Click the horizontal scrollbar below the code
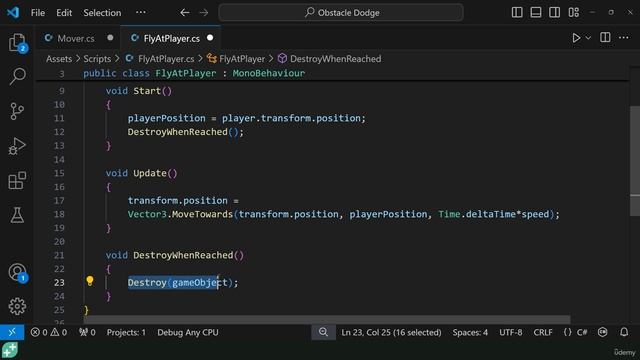Screen dimensions: 640x360 [327, 319]
